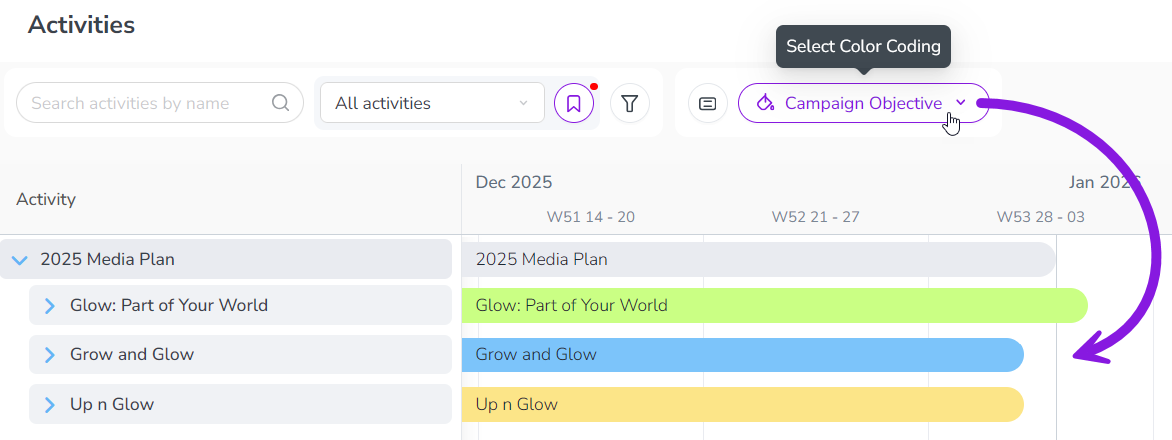Click the magnifier search icon
The height and width of the screenshot is (440, 1172).
pyautogui.click(x=281, y=103)
